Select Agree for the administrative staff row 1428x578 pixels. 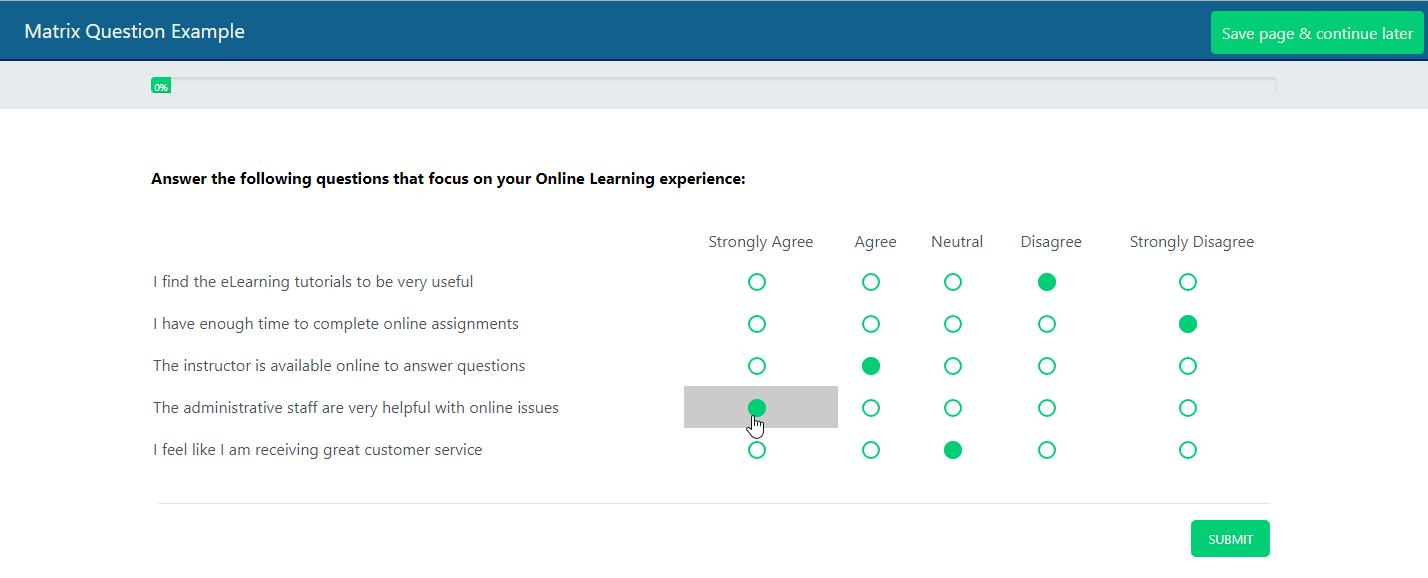point(871,407)
